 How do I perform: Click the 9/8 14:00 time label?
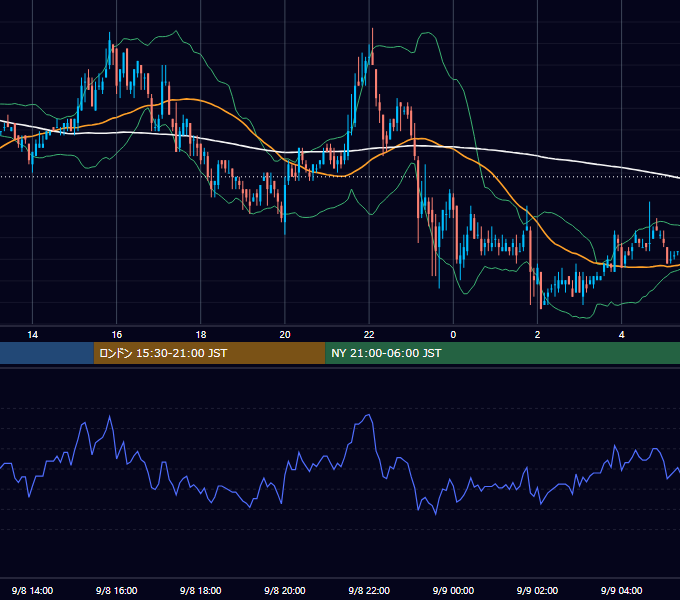33,590
